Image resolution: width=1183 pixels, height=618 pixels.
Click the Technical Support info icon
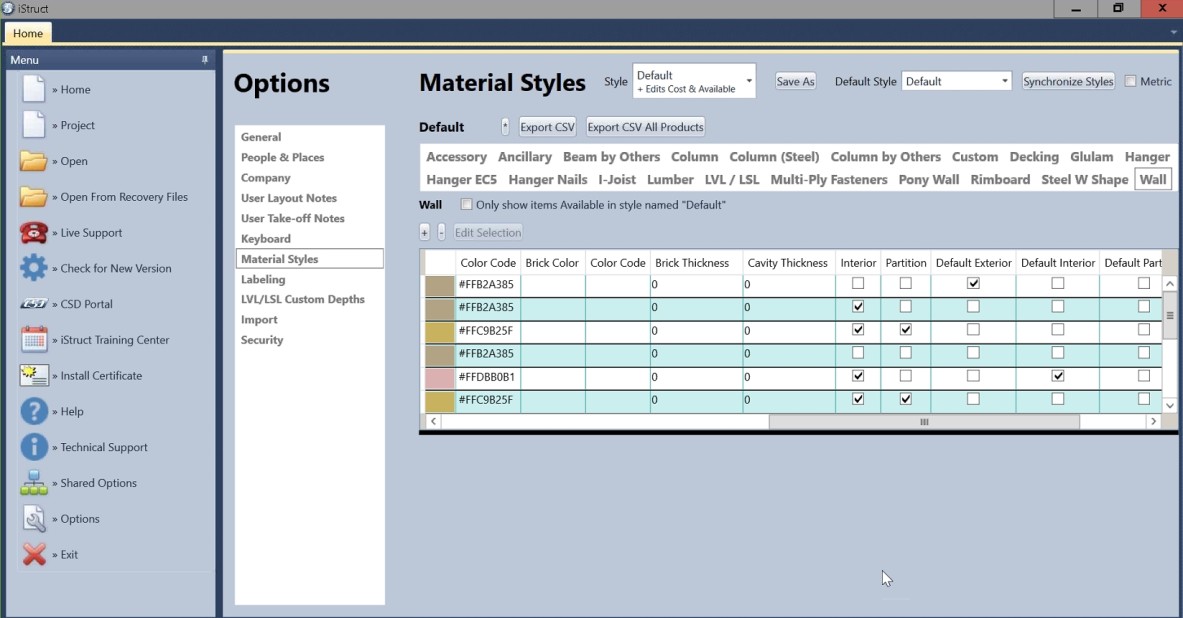pyautogui.click(x=34, y=447)
